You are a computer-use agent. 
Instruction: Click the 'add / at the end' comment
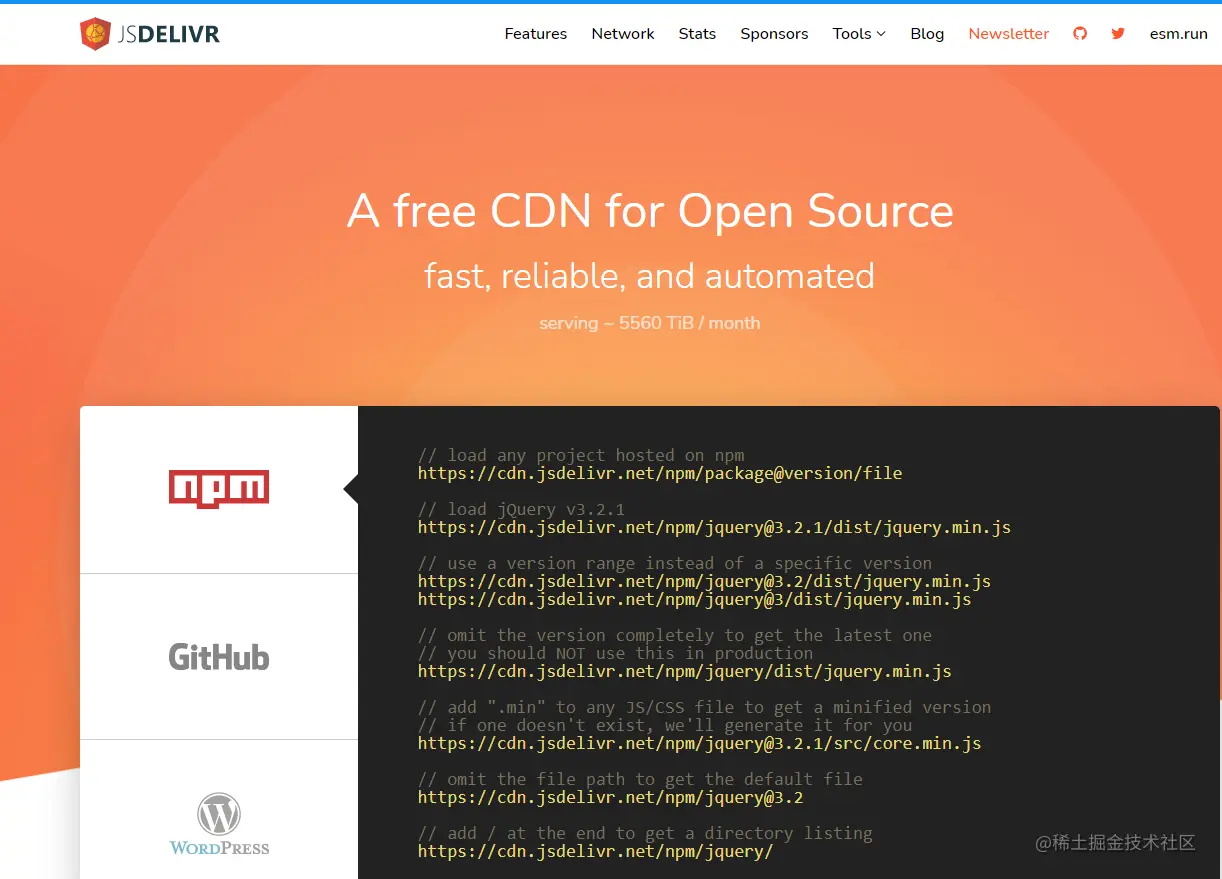645,833
